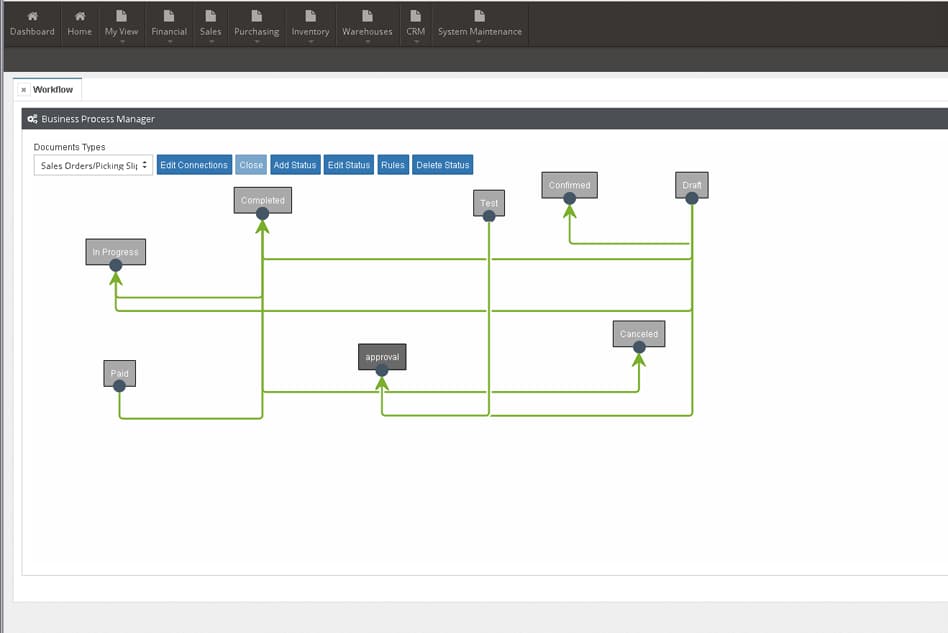The image size is (948, 633).
Task: Click the Warehouses document icon
Action: [x=367, y=16]
